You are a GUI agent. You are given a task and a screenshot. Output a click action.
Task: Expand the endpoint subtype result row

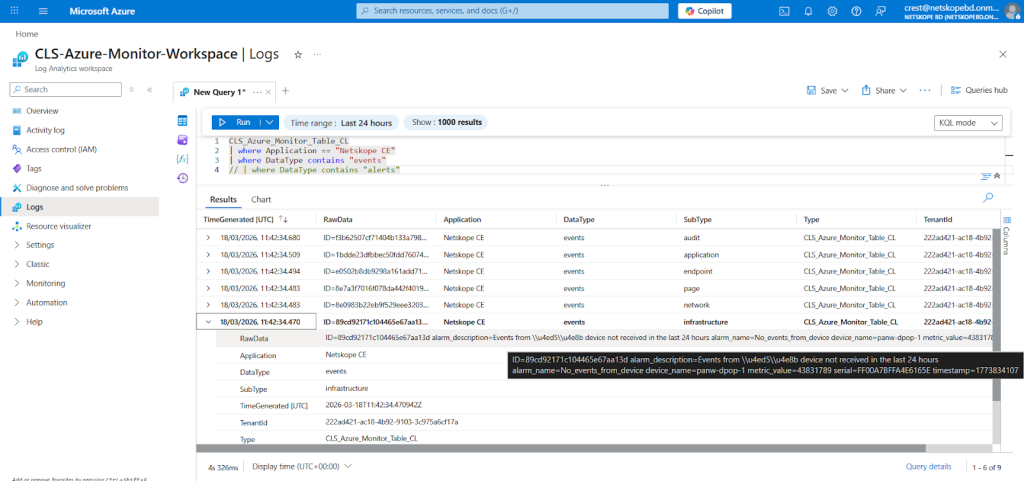pos(208,272)
